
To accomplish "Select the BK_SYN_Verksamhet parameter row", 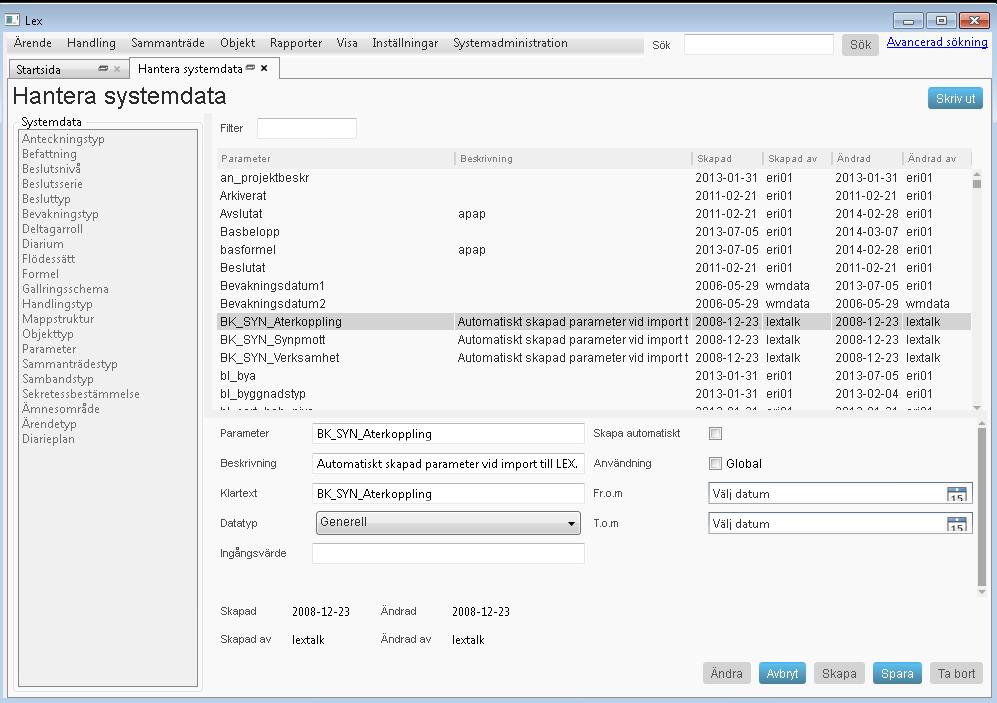I will pos(594,358).
